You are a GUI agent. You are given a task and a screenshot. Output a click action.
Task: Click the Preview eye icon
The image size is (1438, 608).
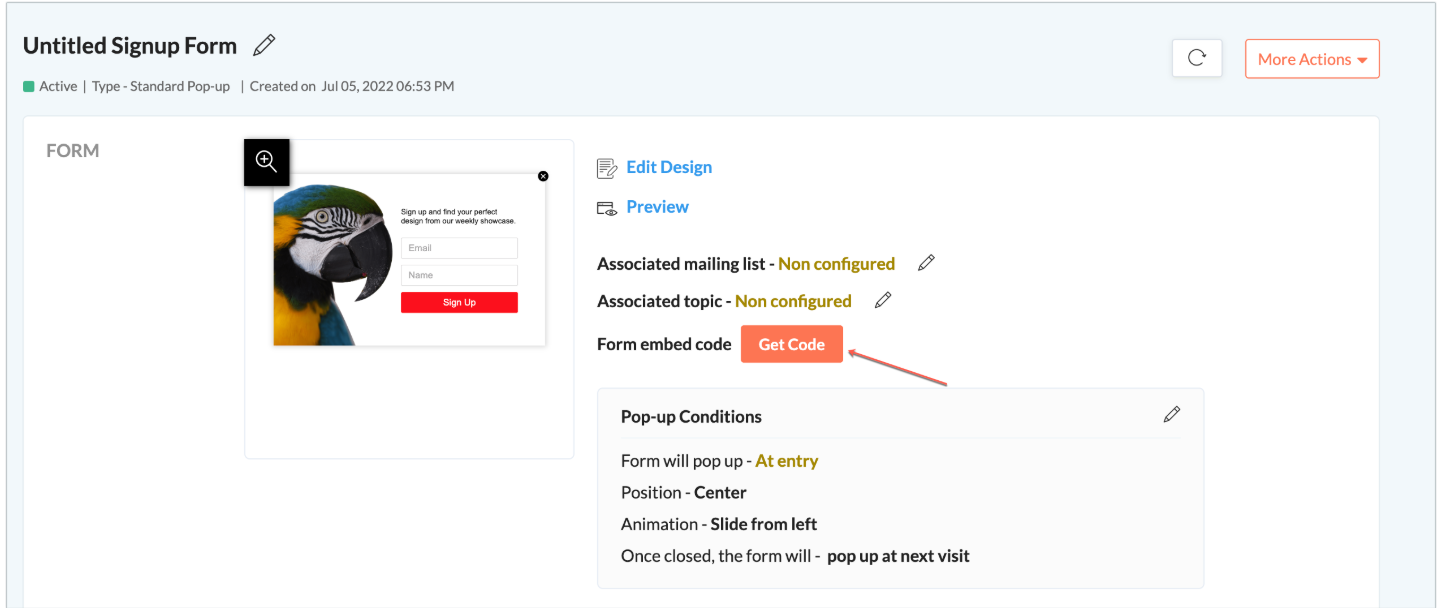point(606,208)
